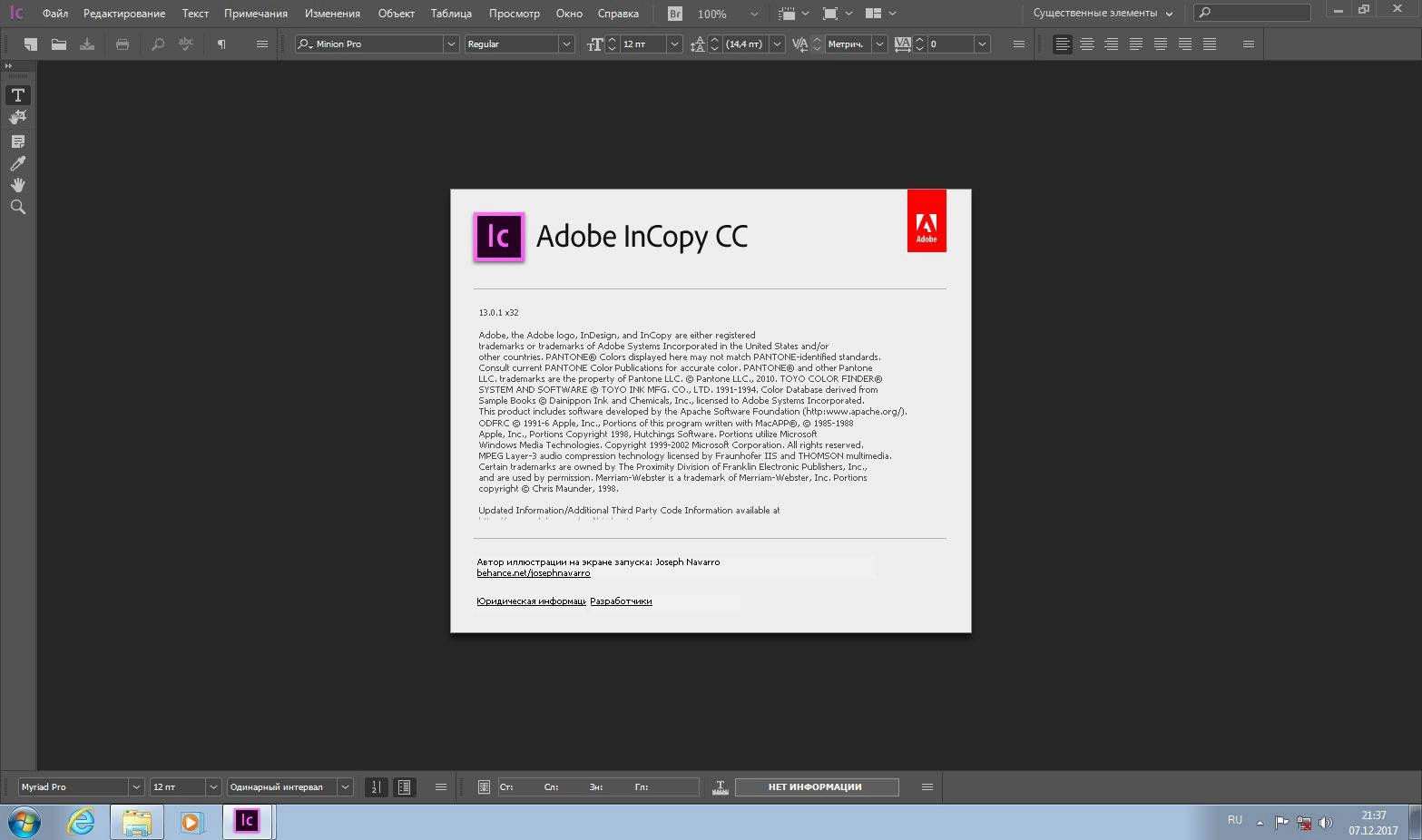
Task: Select the Zoom magnifier tool
Action: 17,207
